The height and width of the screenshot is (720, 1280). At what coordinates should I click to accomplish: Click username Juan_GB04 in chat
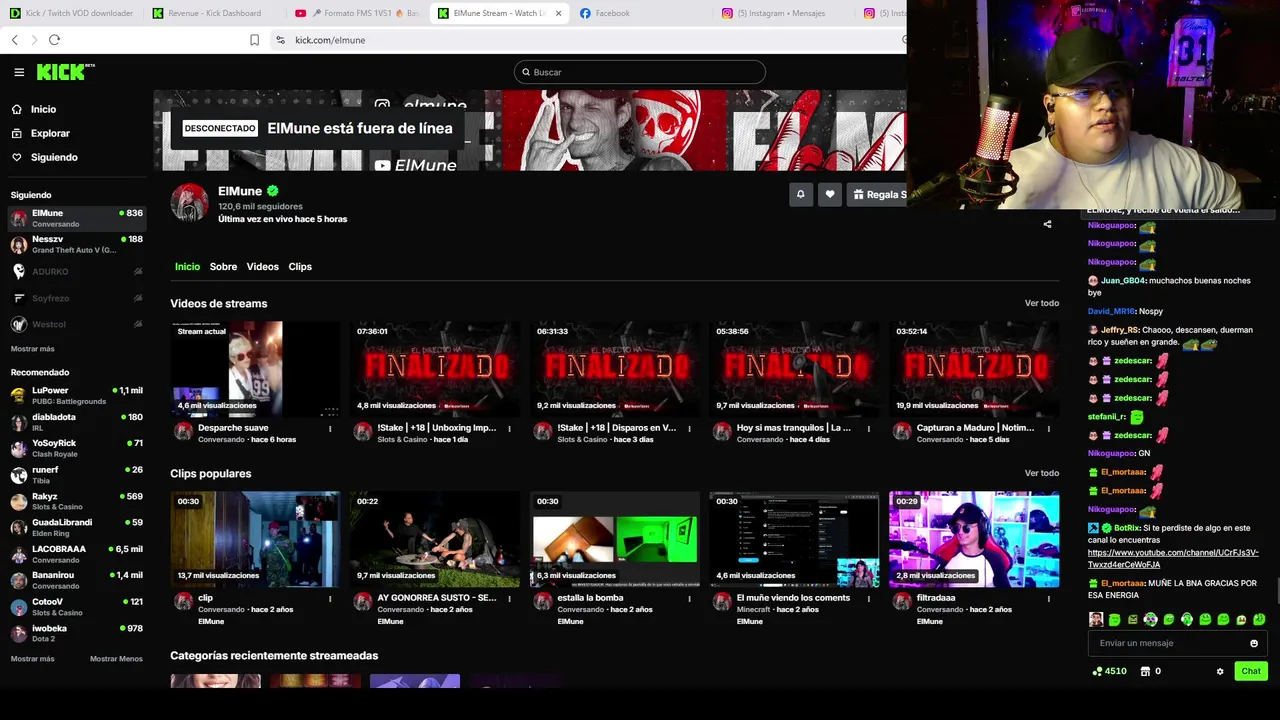coord(1123,281)
